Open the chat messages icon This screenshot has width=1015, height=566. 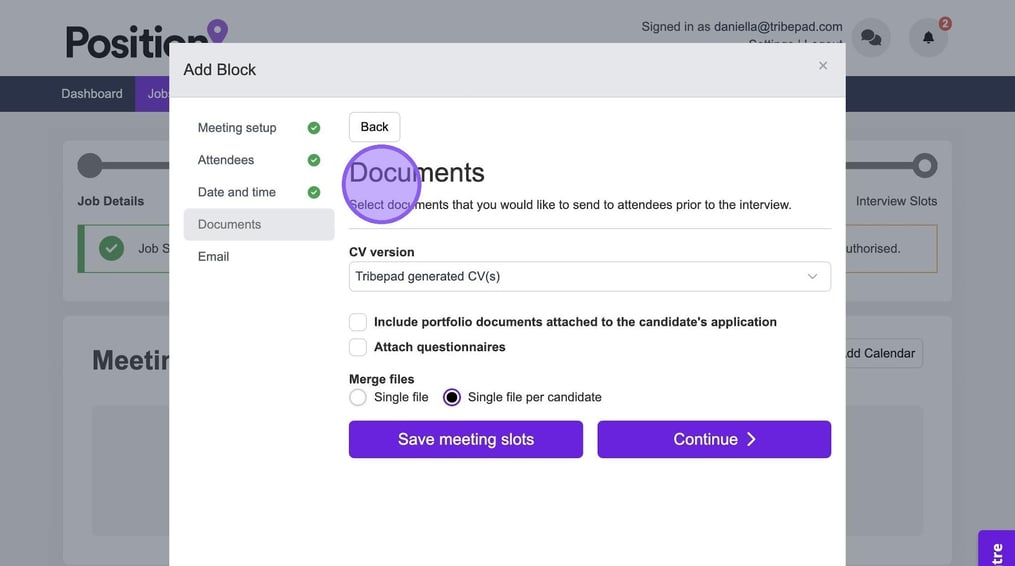point(871,38)
